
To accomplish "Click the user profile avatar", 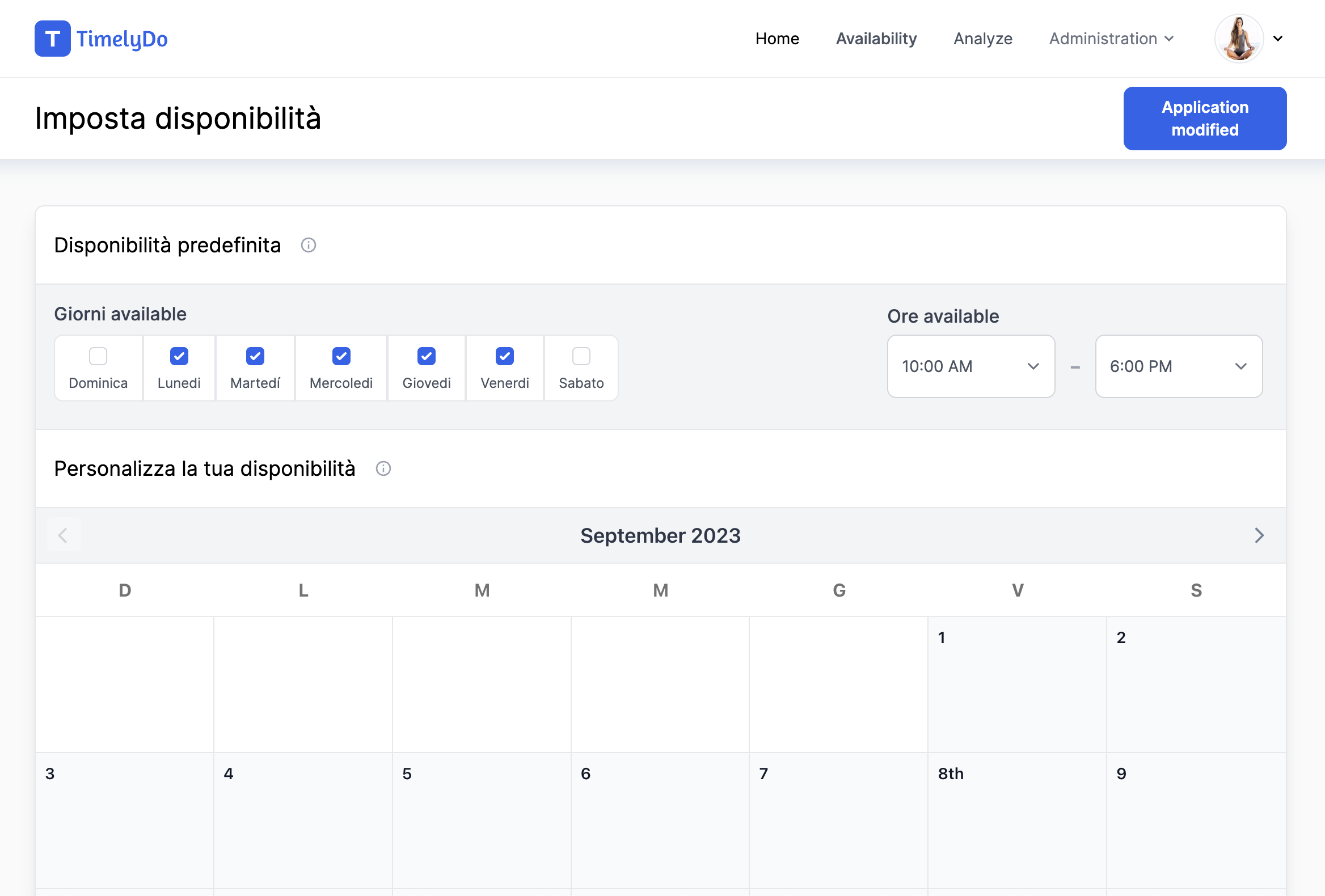I will (x=1239, y=39).
